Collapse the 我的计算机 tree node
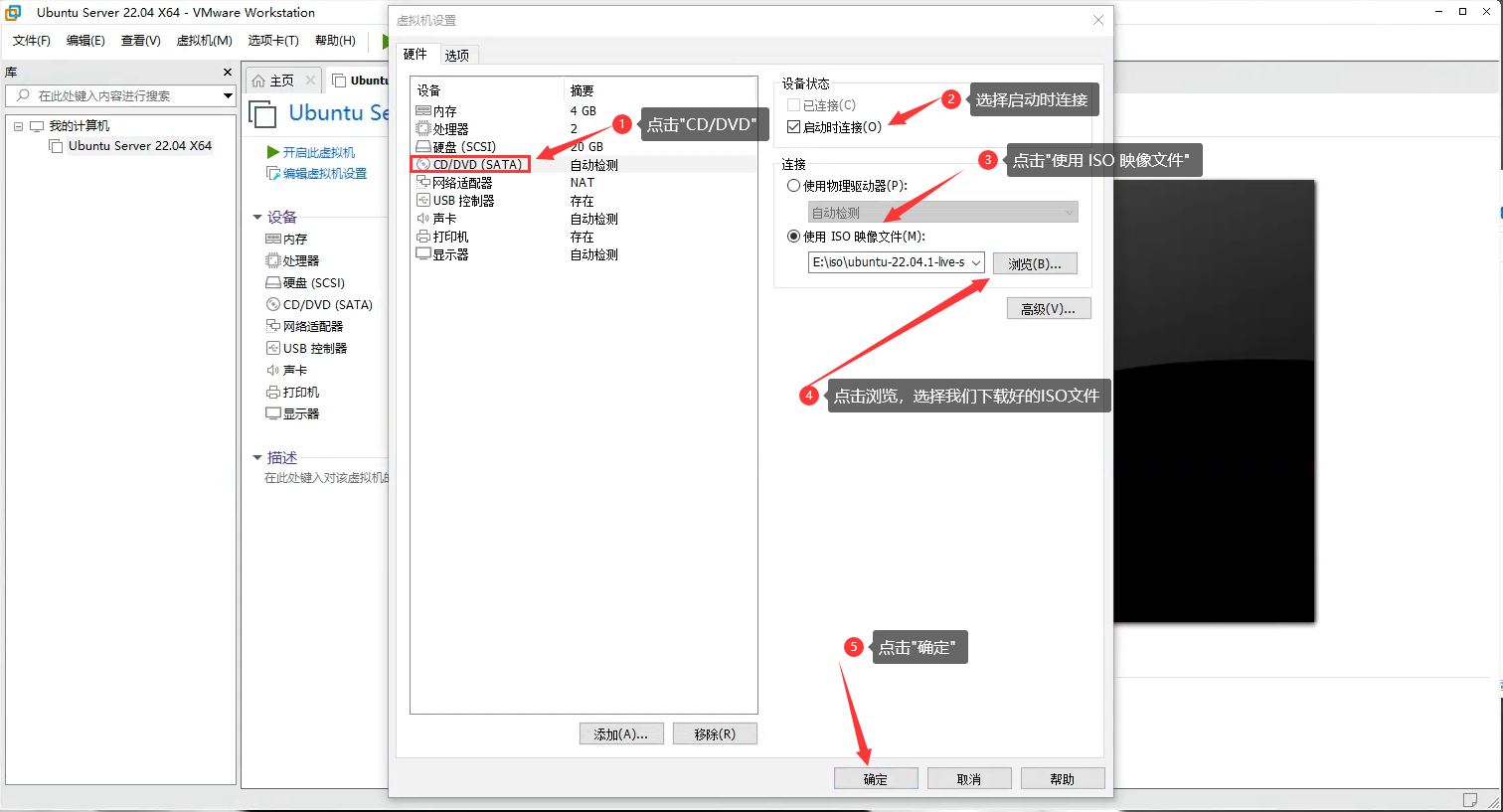 18,126
